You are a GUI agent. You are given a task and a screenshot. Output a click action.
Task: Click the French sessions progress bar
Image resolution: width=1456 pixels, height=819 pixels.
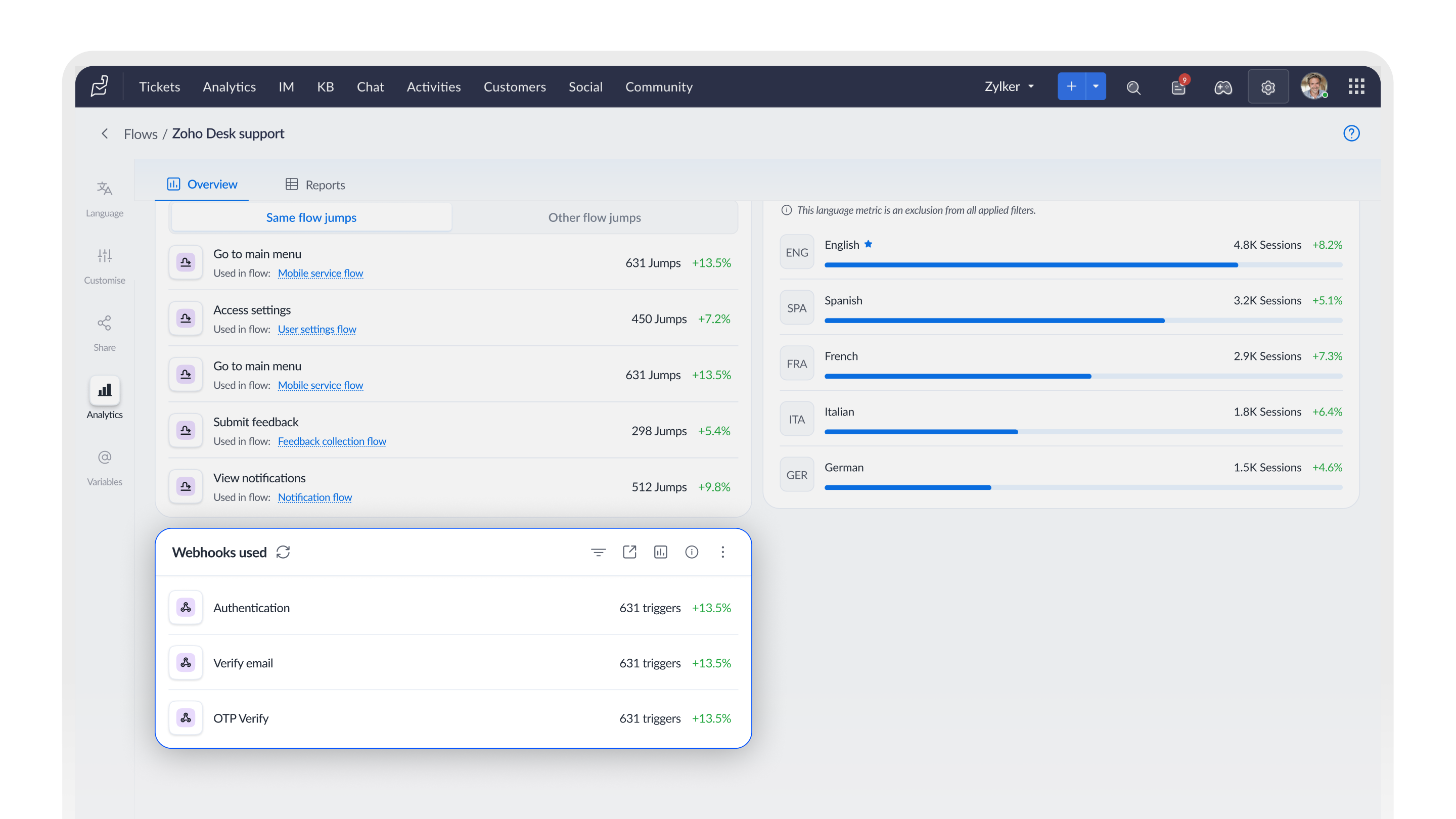1083,376
